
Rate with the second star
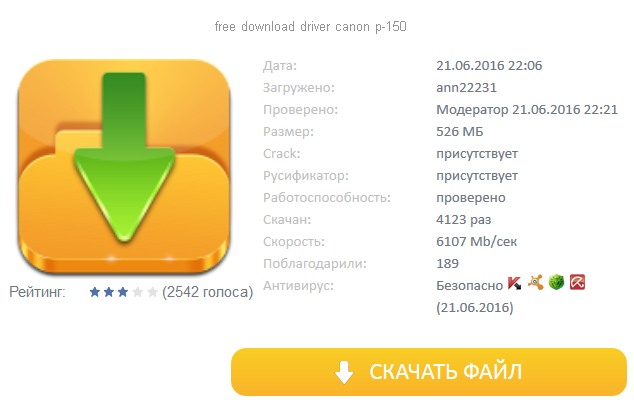tap(109, 292)
